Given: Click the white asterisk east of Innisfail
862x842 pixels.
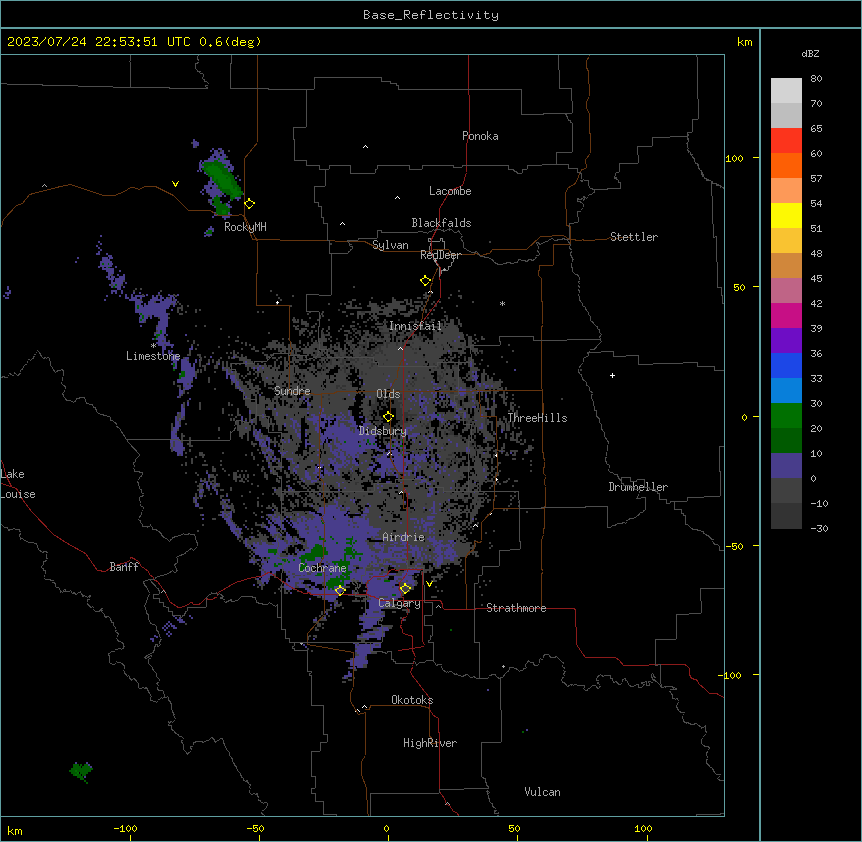Looking at the screenshot, I should [x=502, y=303].
